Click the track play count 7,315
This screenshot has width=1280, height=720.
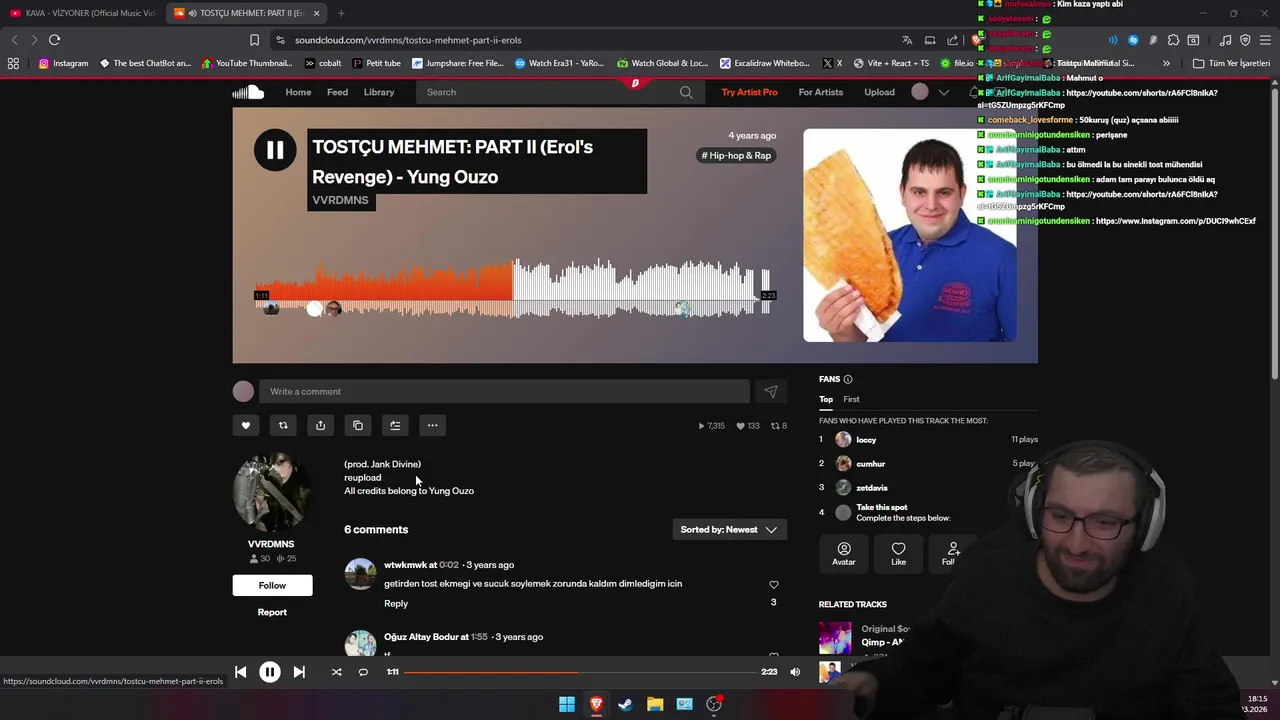click(711, 426)
